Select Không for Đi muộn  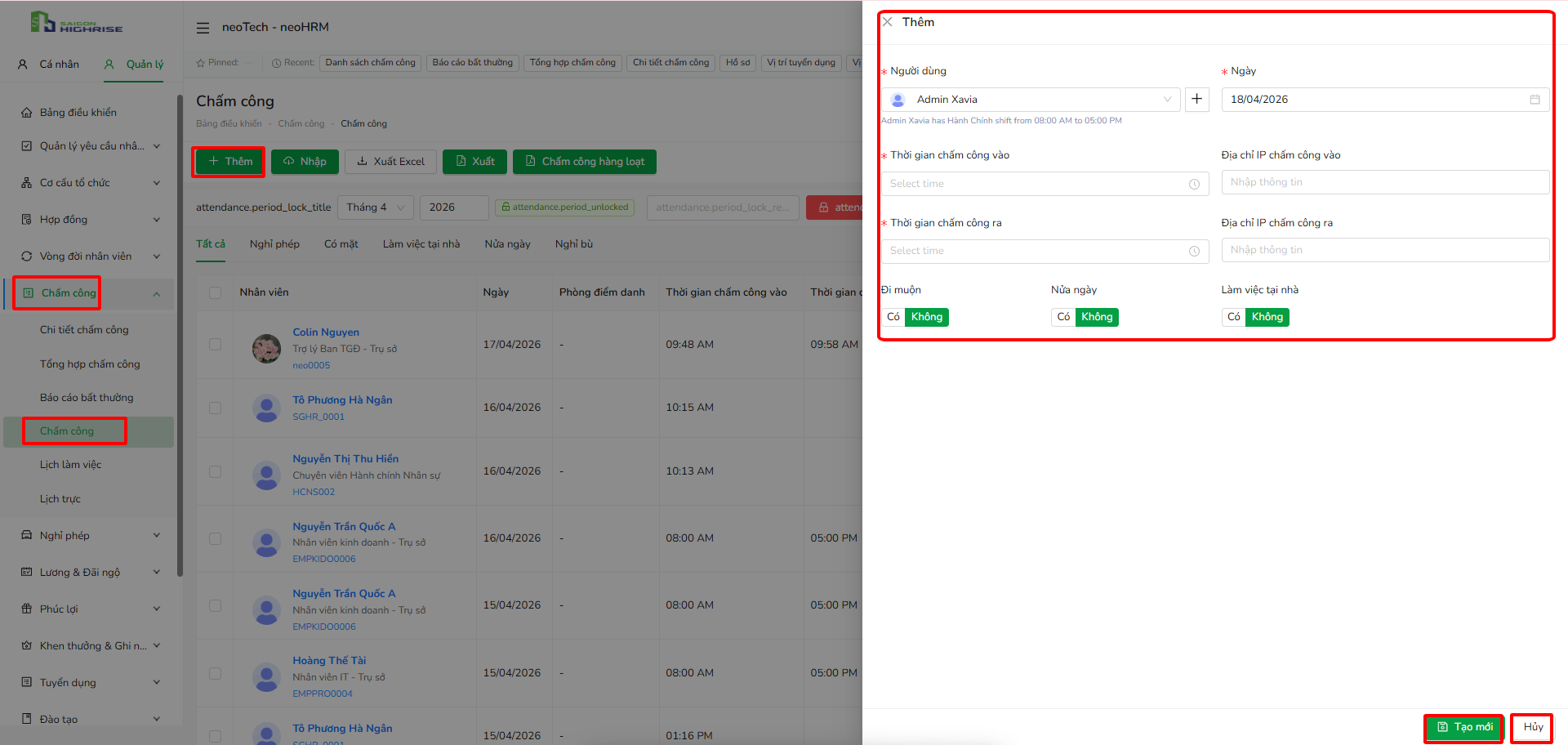(927, 317)
